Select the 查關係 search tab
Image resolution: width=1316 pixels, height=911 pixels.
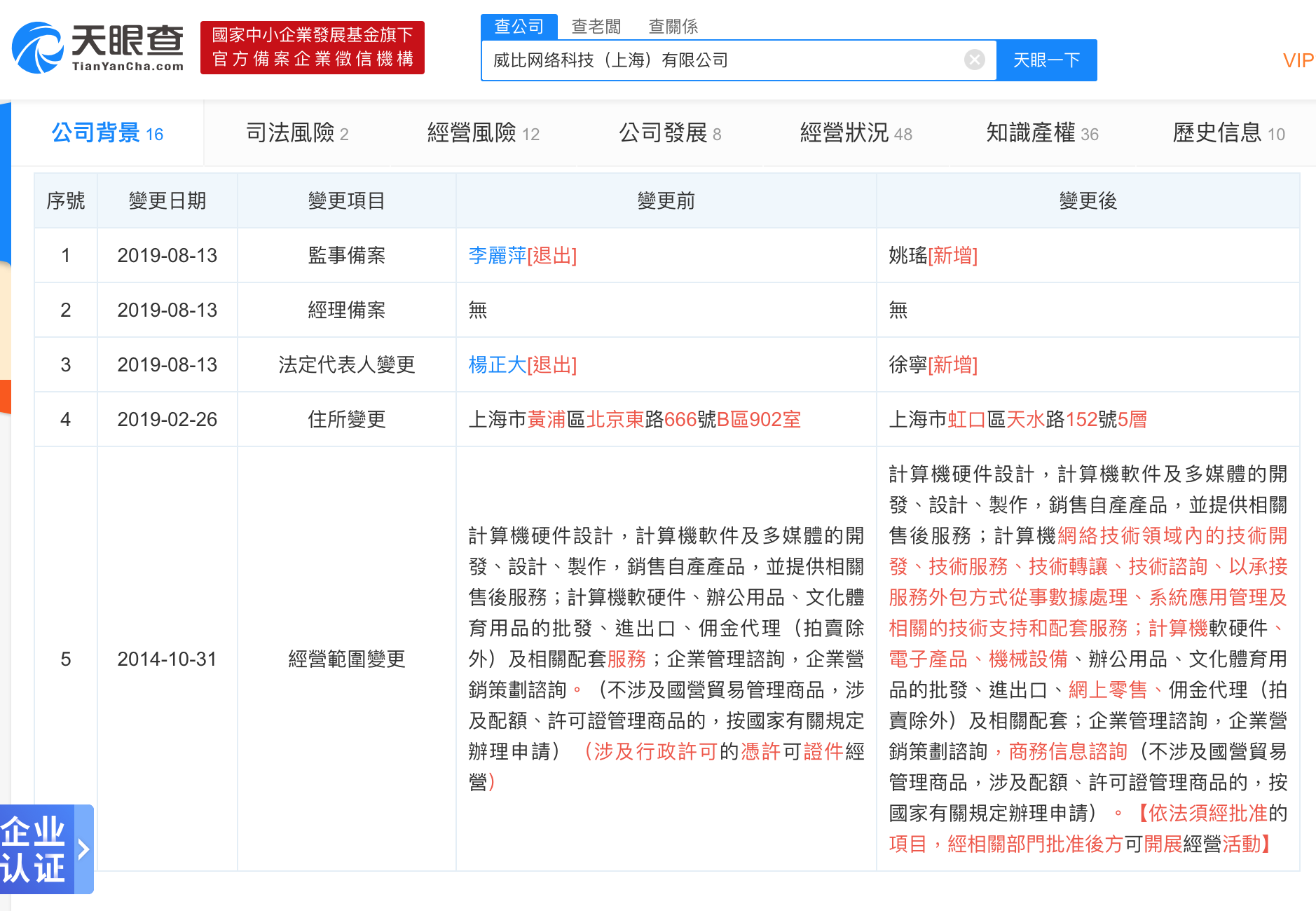pyautogui.click(x=673, y=27)
